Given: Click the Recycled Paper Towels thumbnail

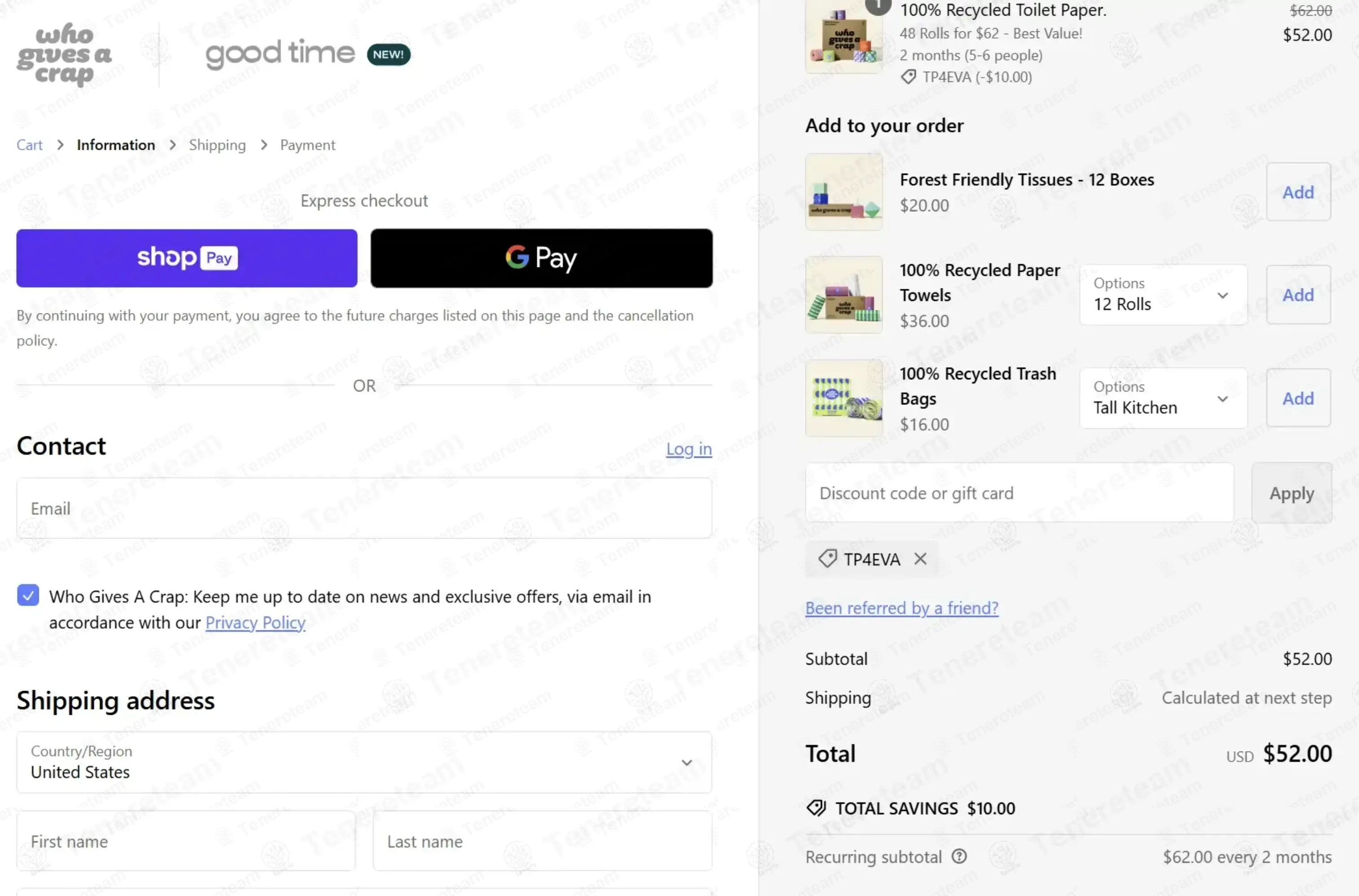Looking at the screenshot, I should click(x=844, y=295).
